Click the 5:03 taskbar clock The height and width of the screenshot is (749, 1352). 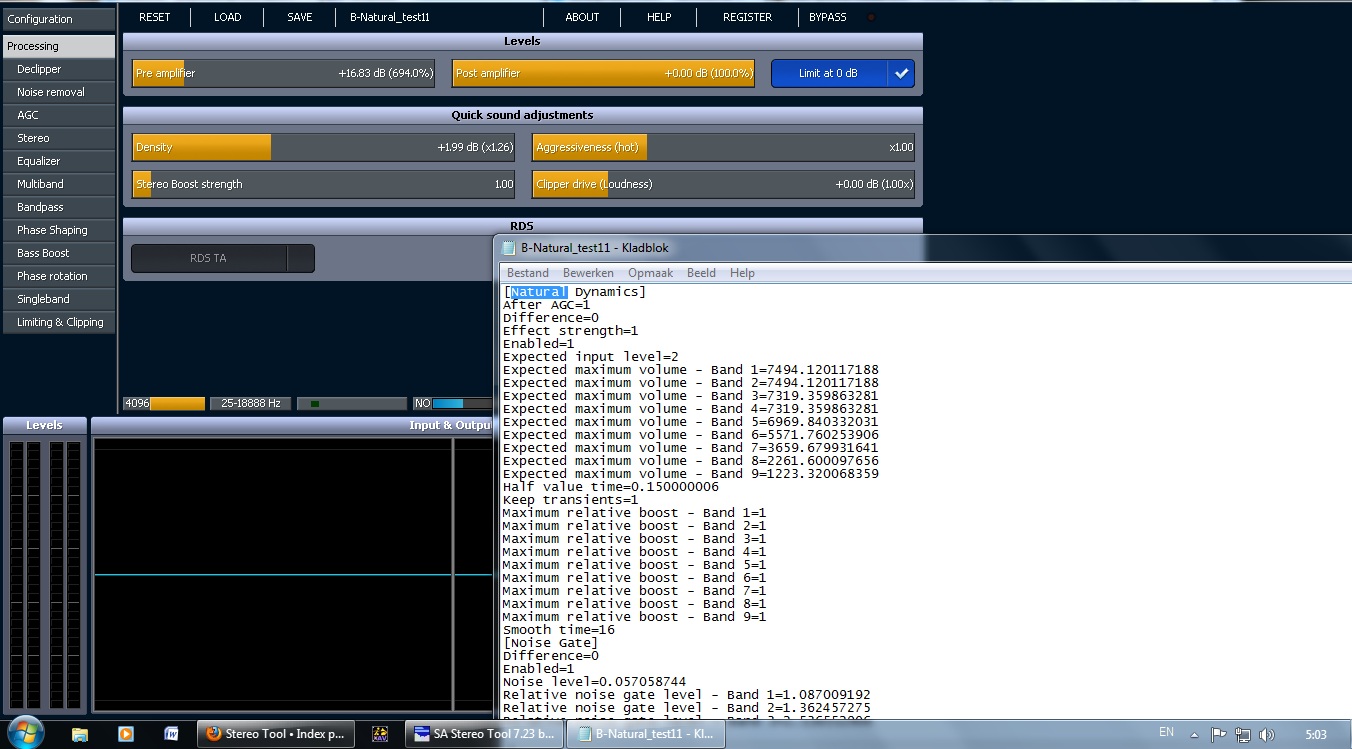1316,735
